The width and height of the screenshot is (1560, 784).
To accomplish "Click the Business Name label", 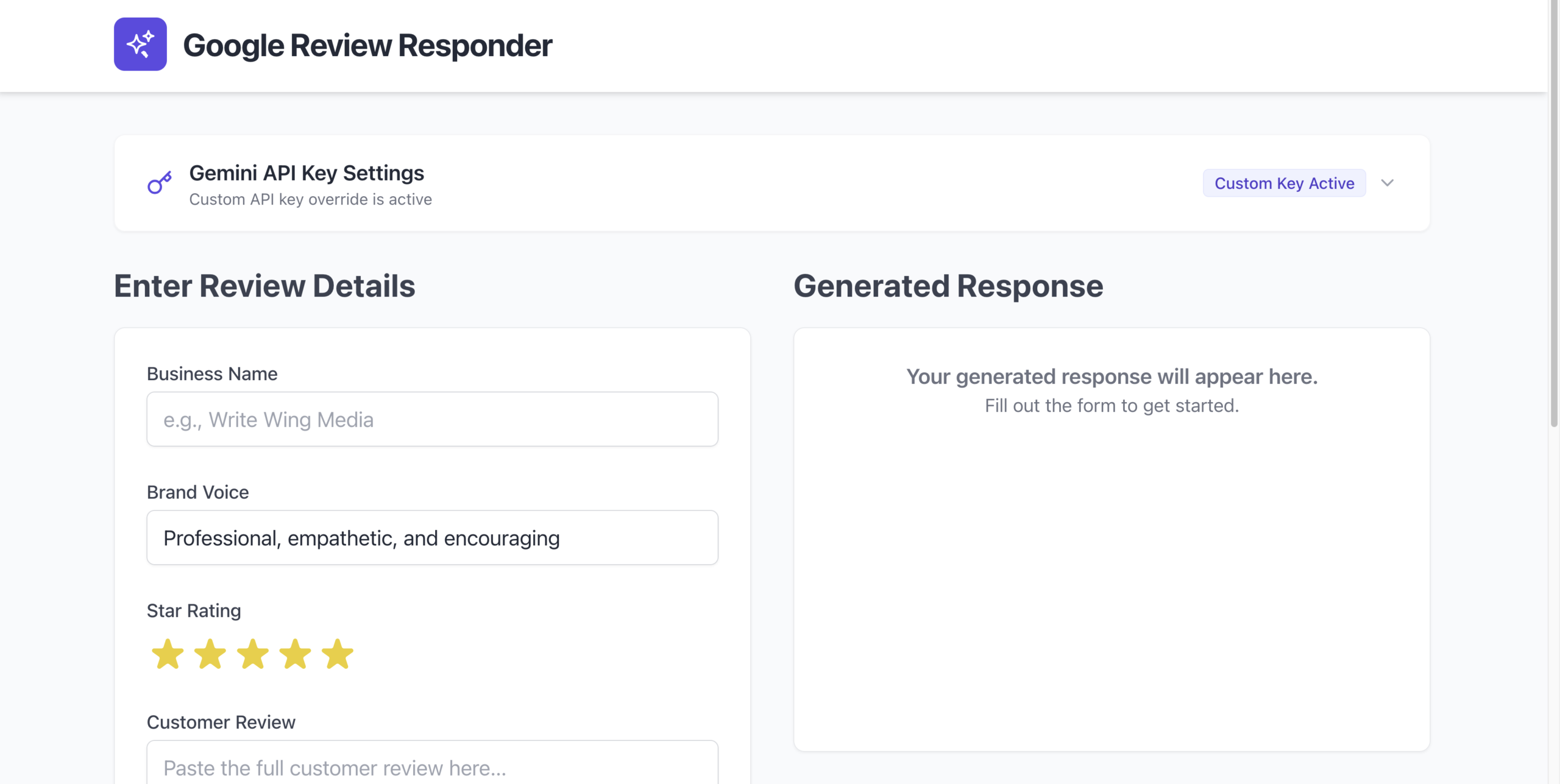I will pyautogui.click(x=212, y=373).
